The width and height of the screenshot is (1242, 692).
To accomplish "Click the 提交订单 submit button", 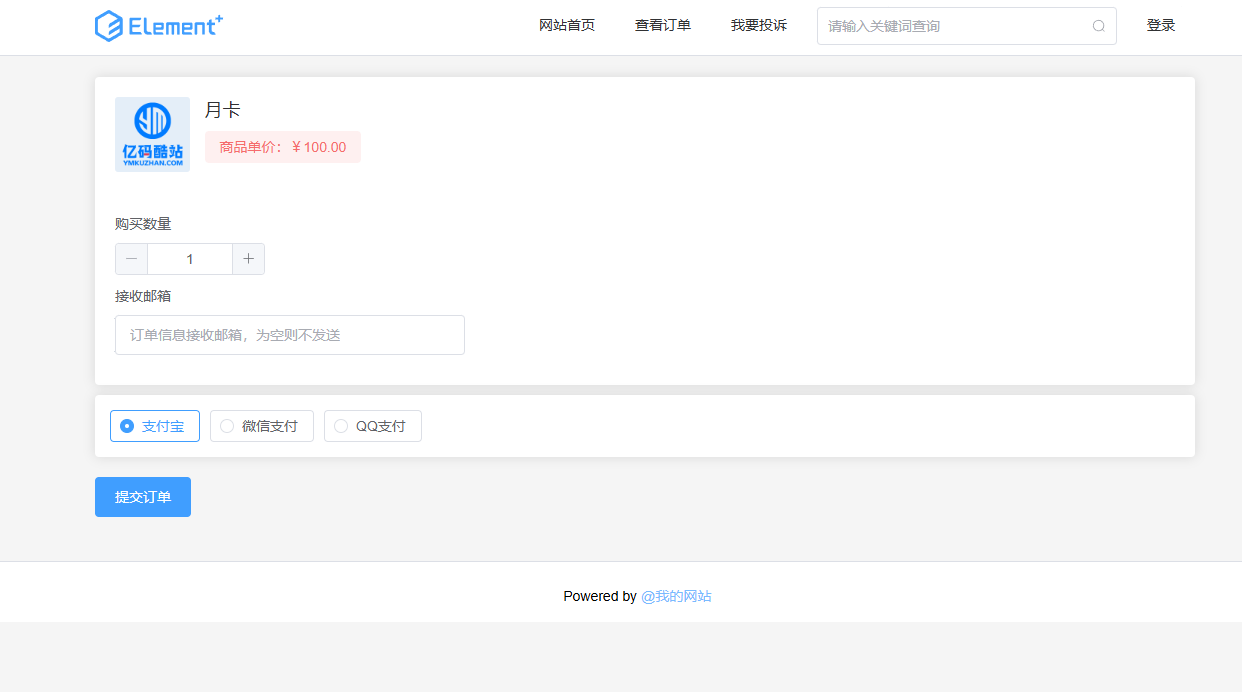I will pos(142,496).
